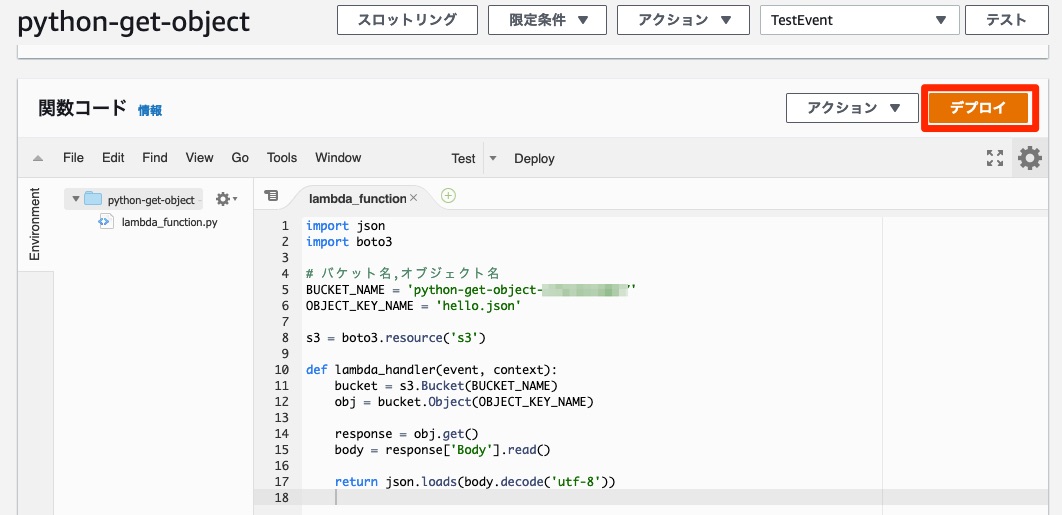This screenshot has height=515, width=1062.
Task: Open the File menu
Action: click(73, 158)
